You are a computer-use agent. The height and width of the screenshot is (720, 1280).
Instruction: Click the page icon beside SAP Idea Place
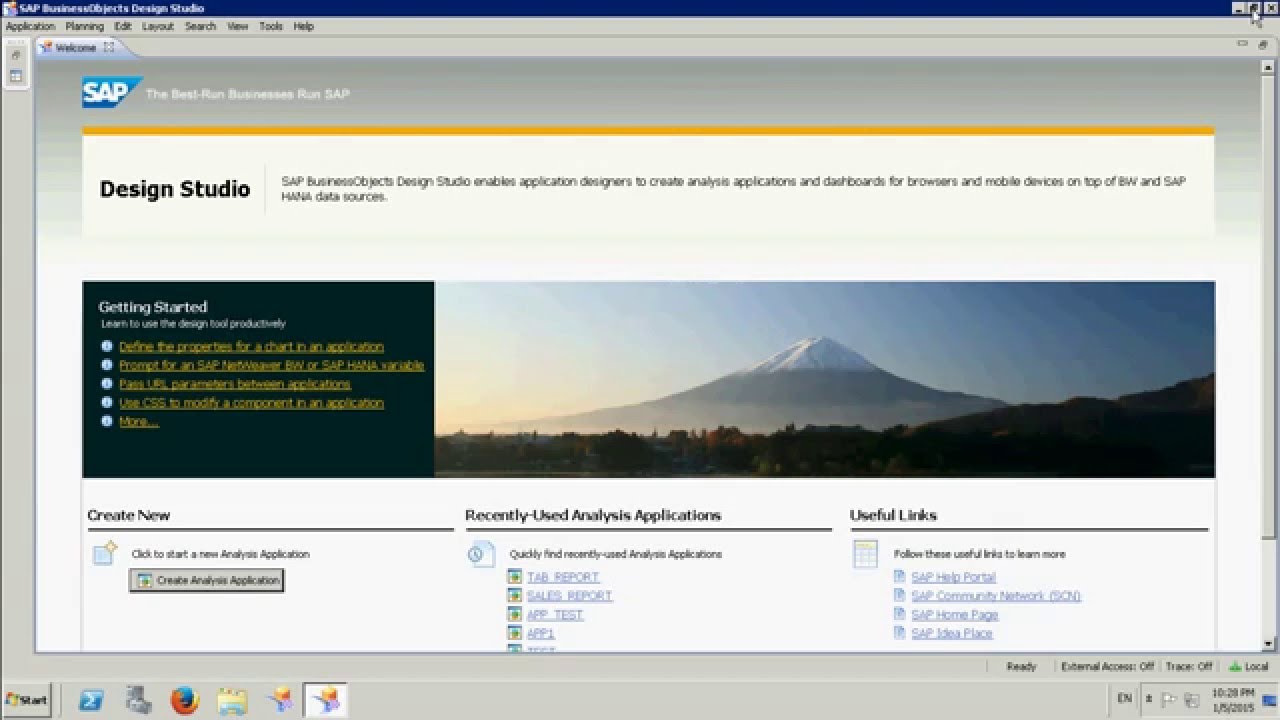(900, 634)
